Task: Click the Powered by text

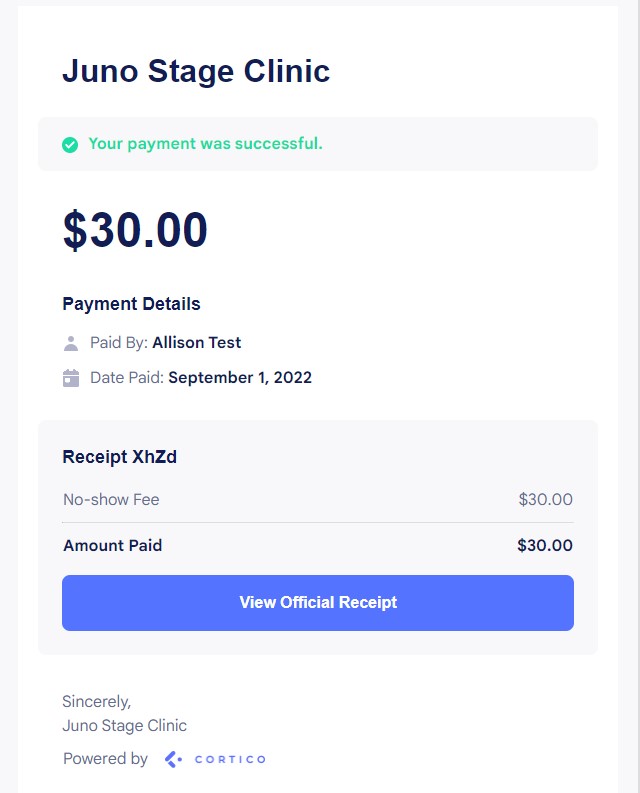Action: click(105, 759)
